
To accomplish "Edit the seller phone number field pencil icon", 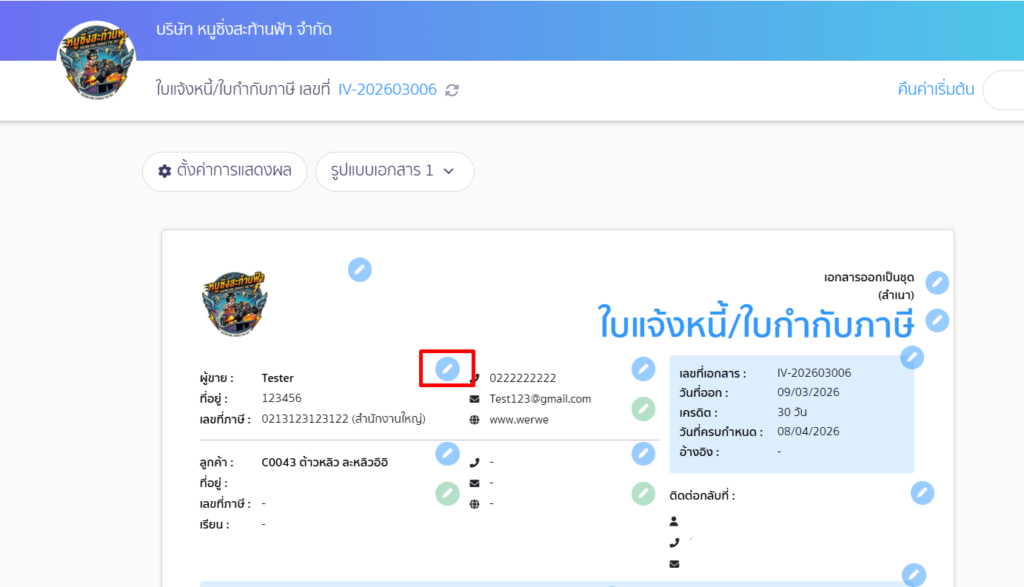I will point(642,368).
